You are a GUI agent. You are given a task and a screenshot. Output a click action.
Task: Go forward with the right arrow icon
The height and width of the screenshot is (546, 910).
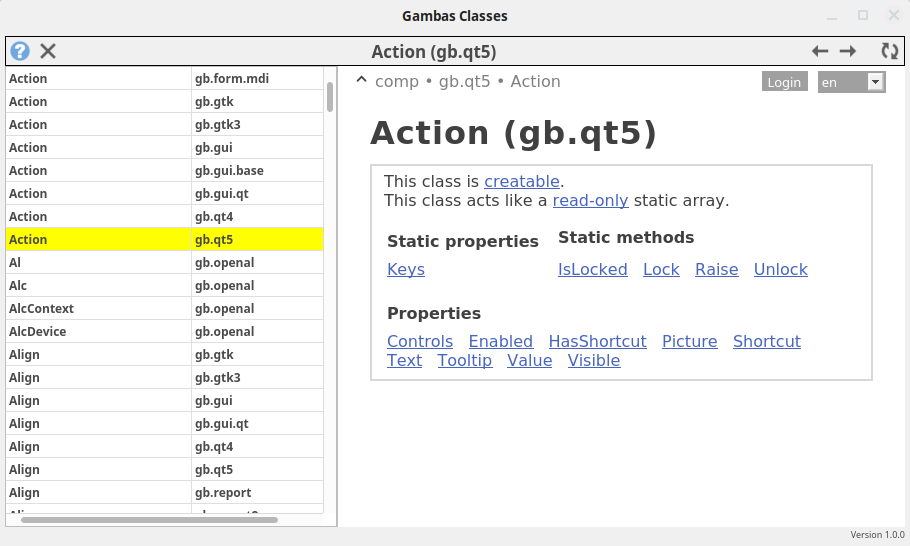pos(848,51)
